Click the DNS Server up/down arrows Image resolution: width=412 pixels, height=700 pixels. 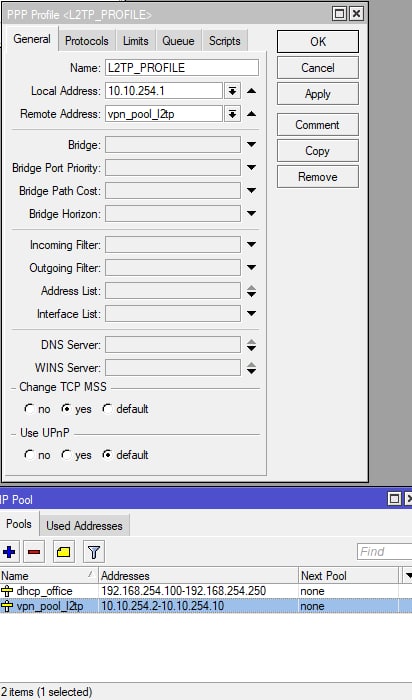pos(251,345)
